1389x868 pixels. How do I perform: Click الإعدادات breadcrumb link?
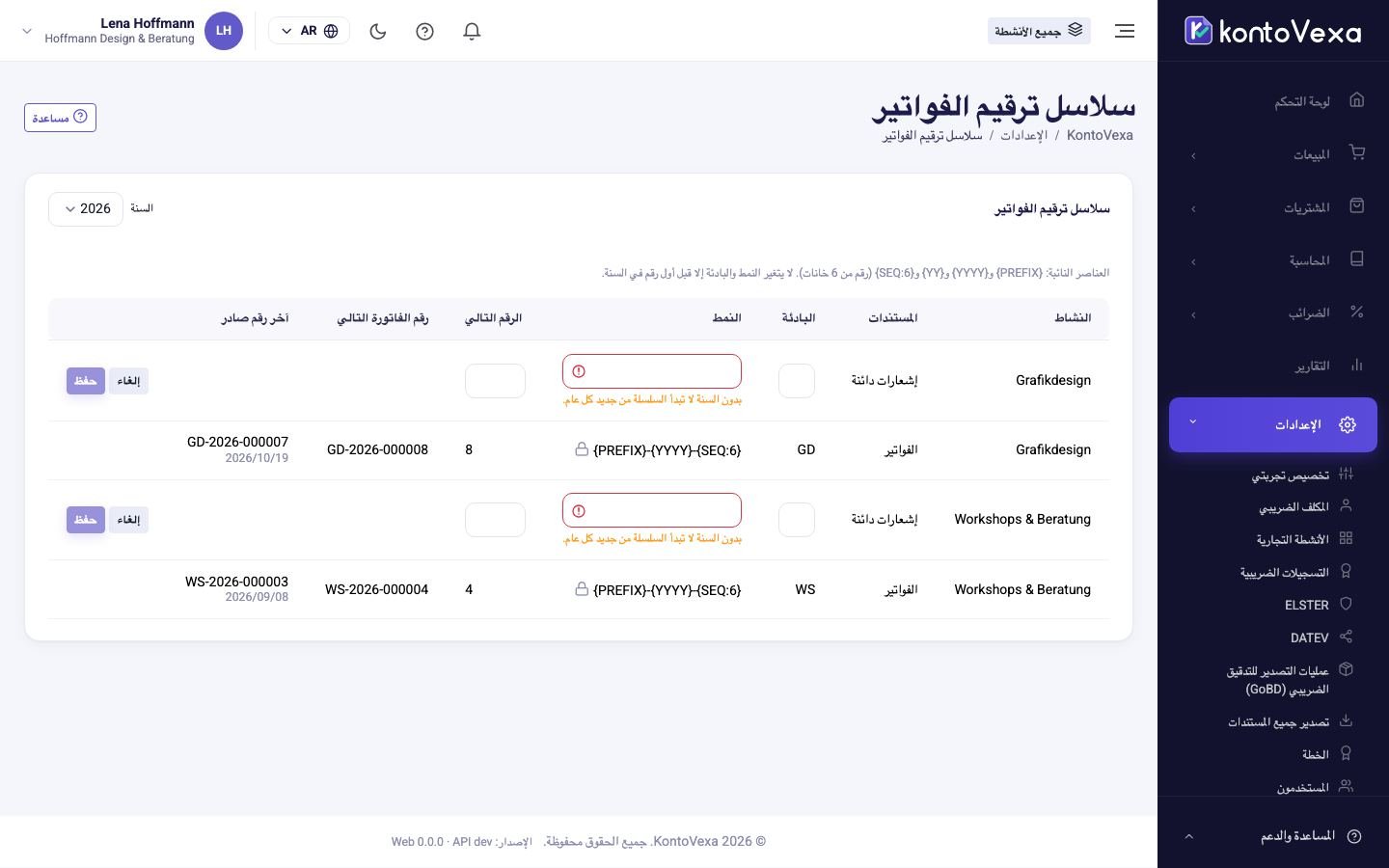(1023, 135)
